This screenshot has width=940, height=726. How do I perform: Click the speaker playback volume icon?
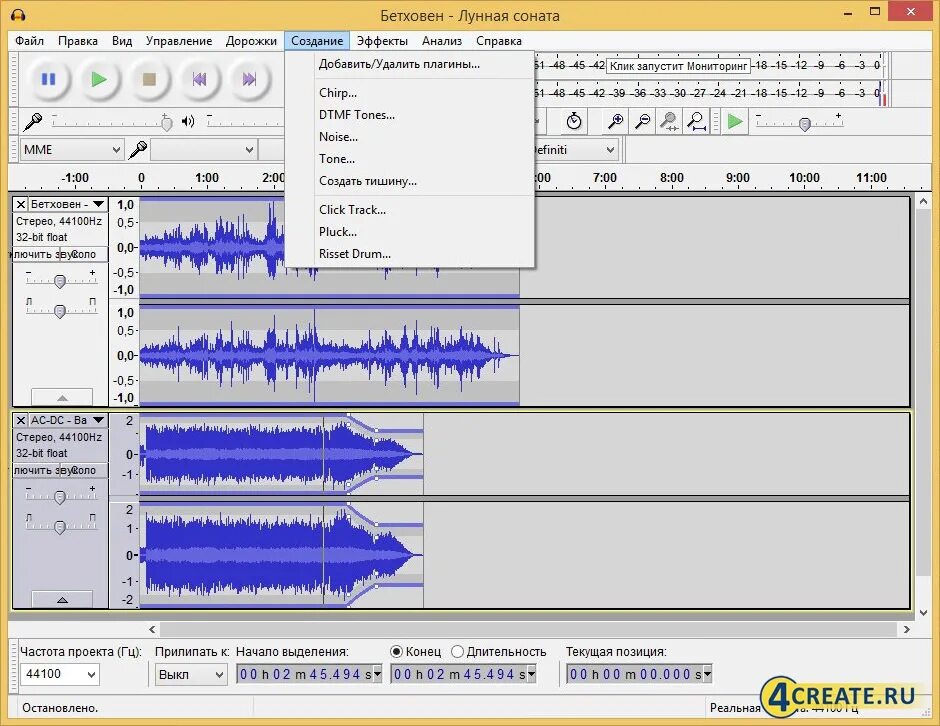click(188, 122)
